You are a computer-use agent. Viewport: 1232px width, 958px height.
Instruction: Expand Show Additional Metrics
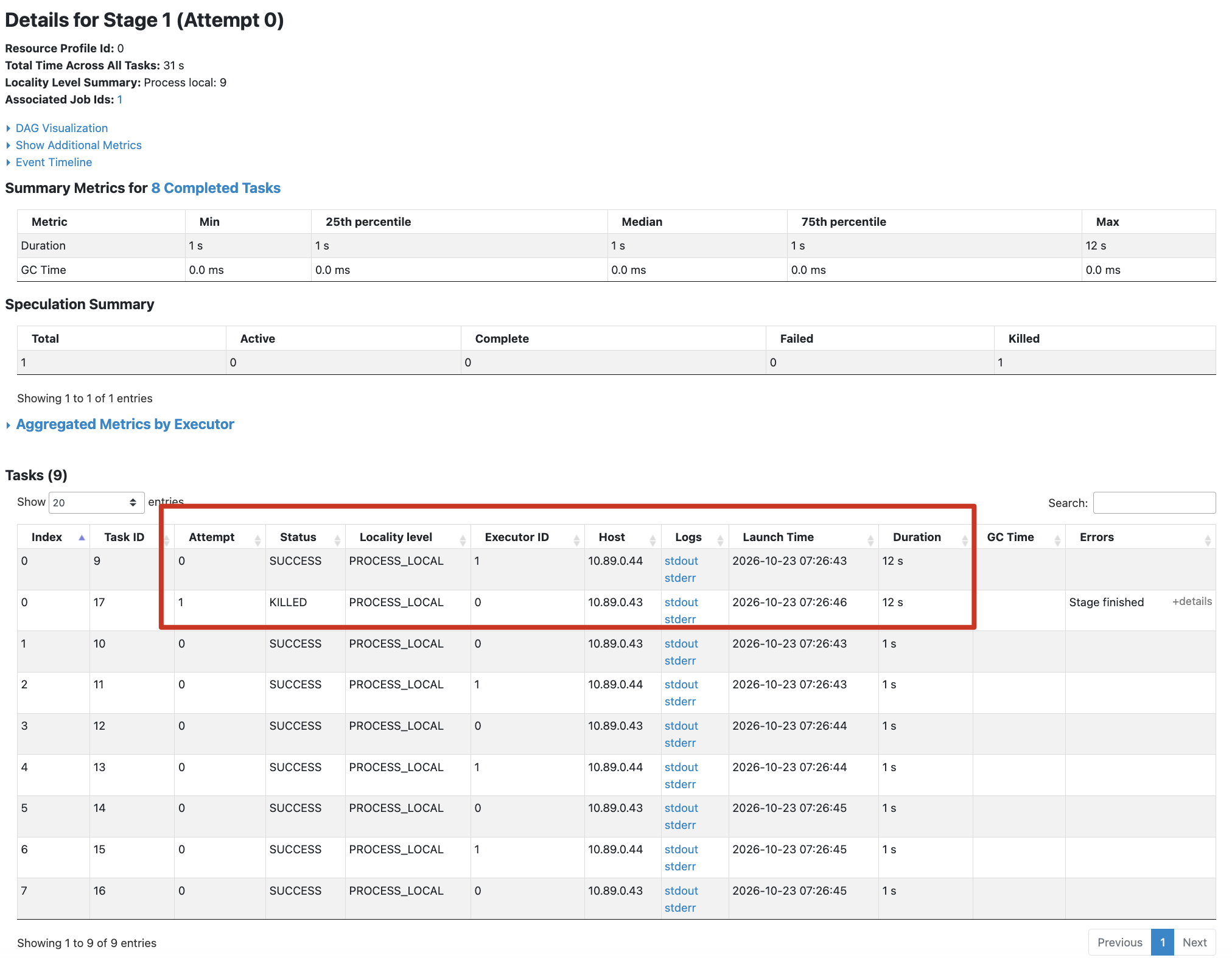click(x=79, y=145)
